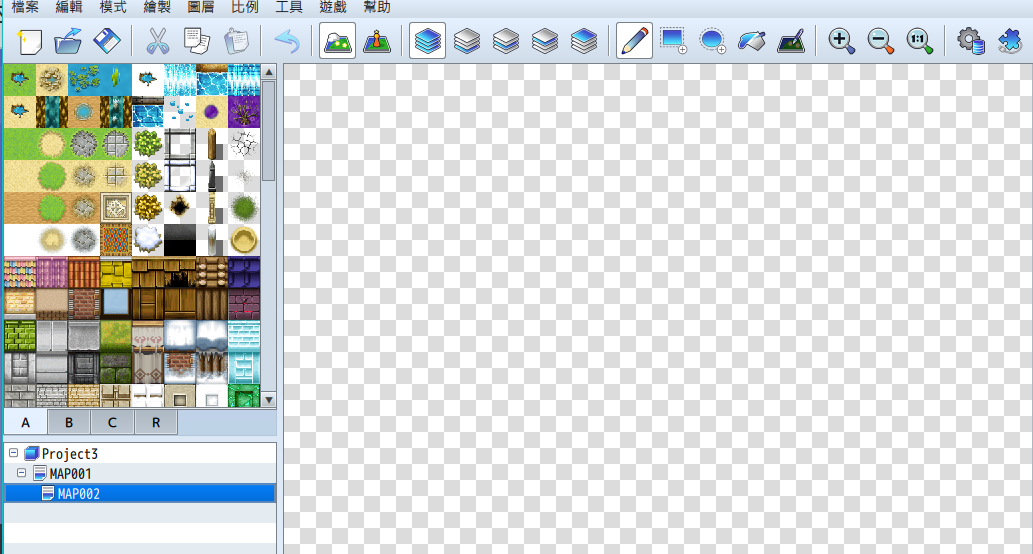1033x554 pixels.
Task: Switch to tileset tab A
Action: (x=25, y=422)
